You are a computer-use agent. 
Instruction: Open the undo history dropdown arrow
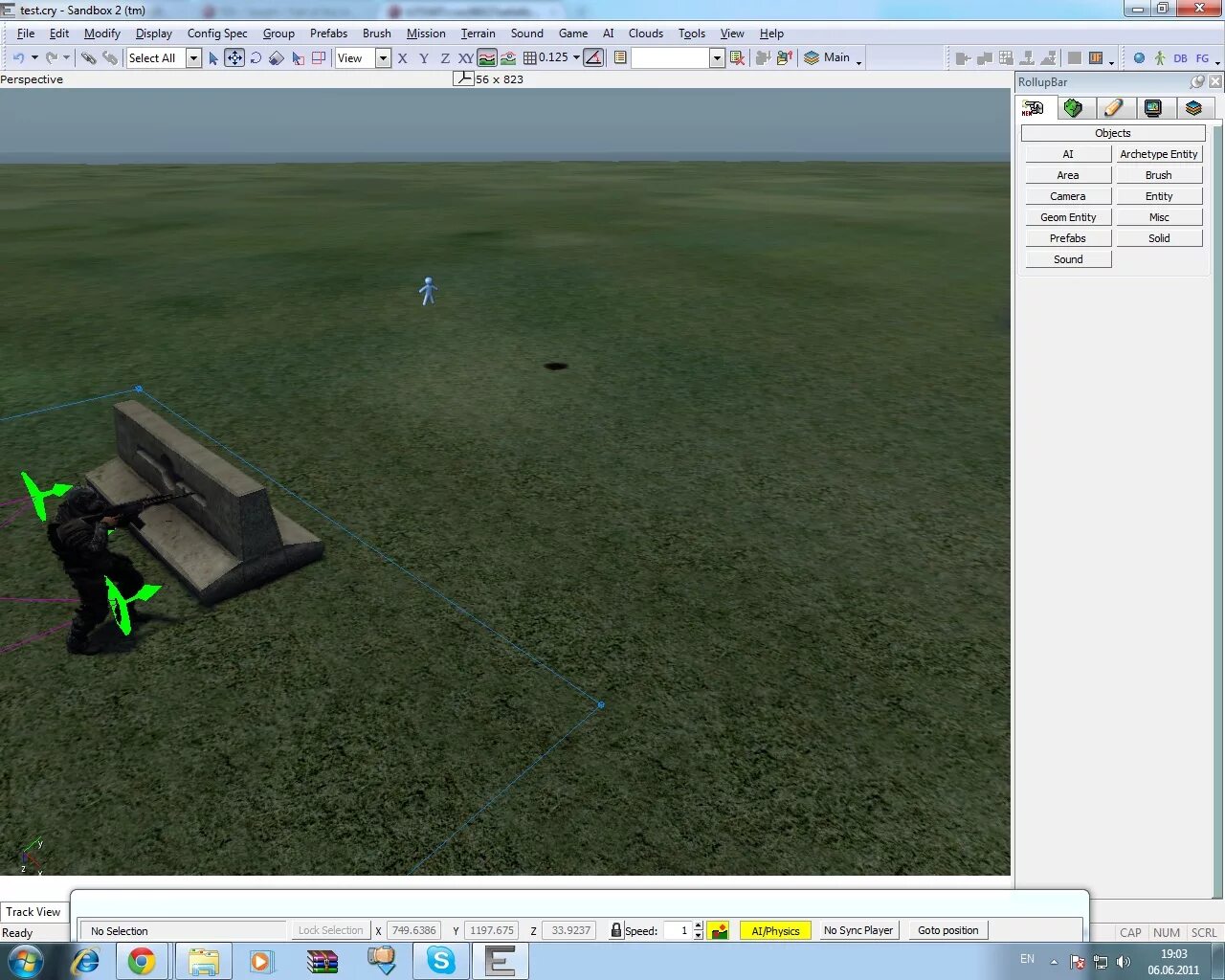34,57
